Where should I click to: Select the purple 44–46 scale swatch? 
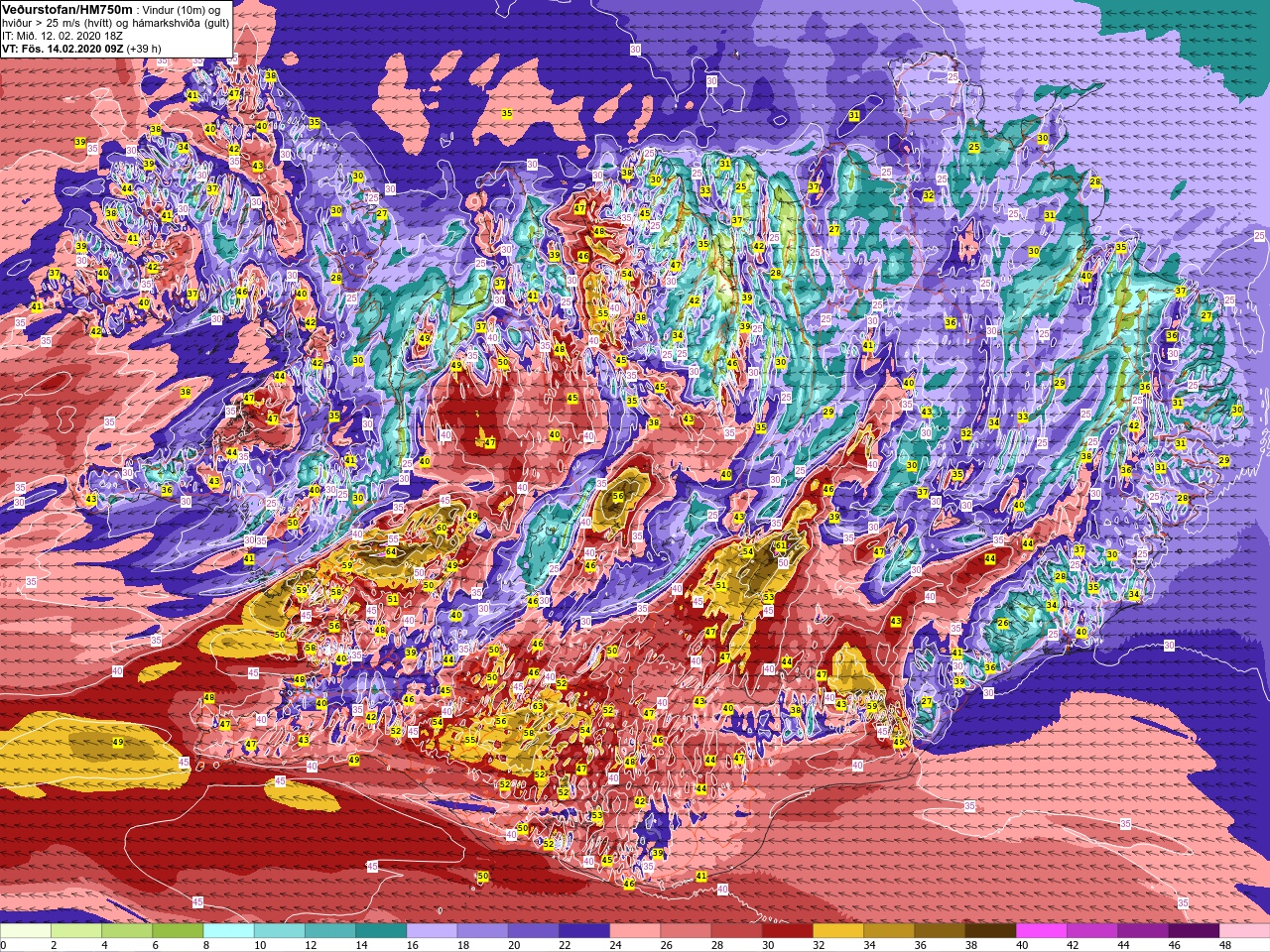(x=1142, y=930)
